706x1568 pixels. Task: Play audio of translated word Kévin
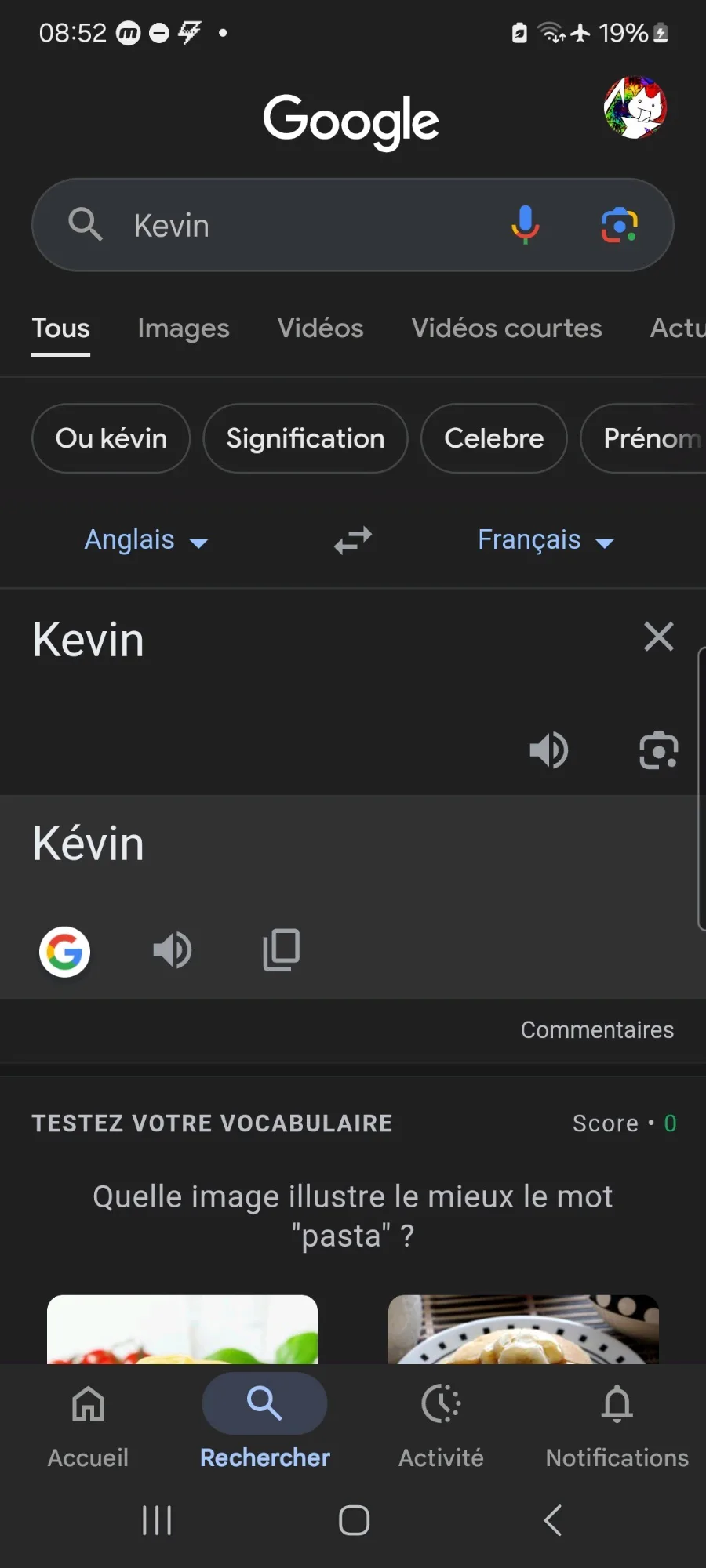(172, 950)
